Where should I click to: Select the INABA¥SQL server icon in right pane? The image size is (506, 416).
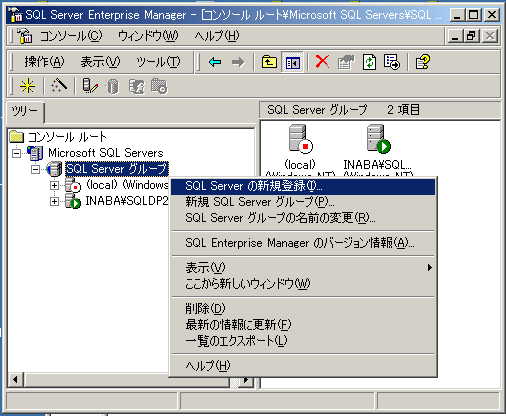378,139
